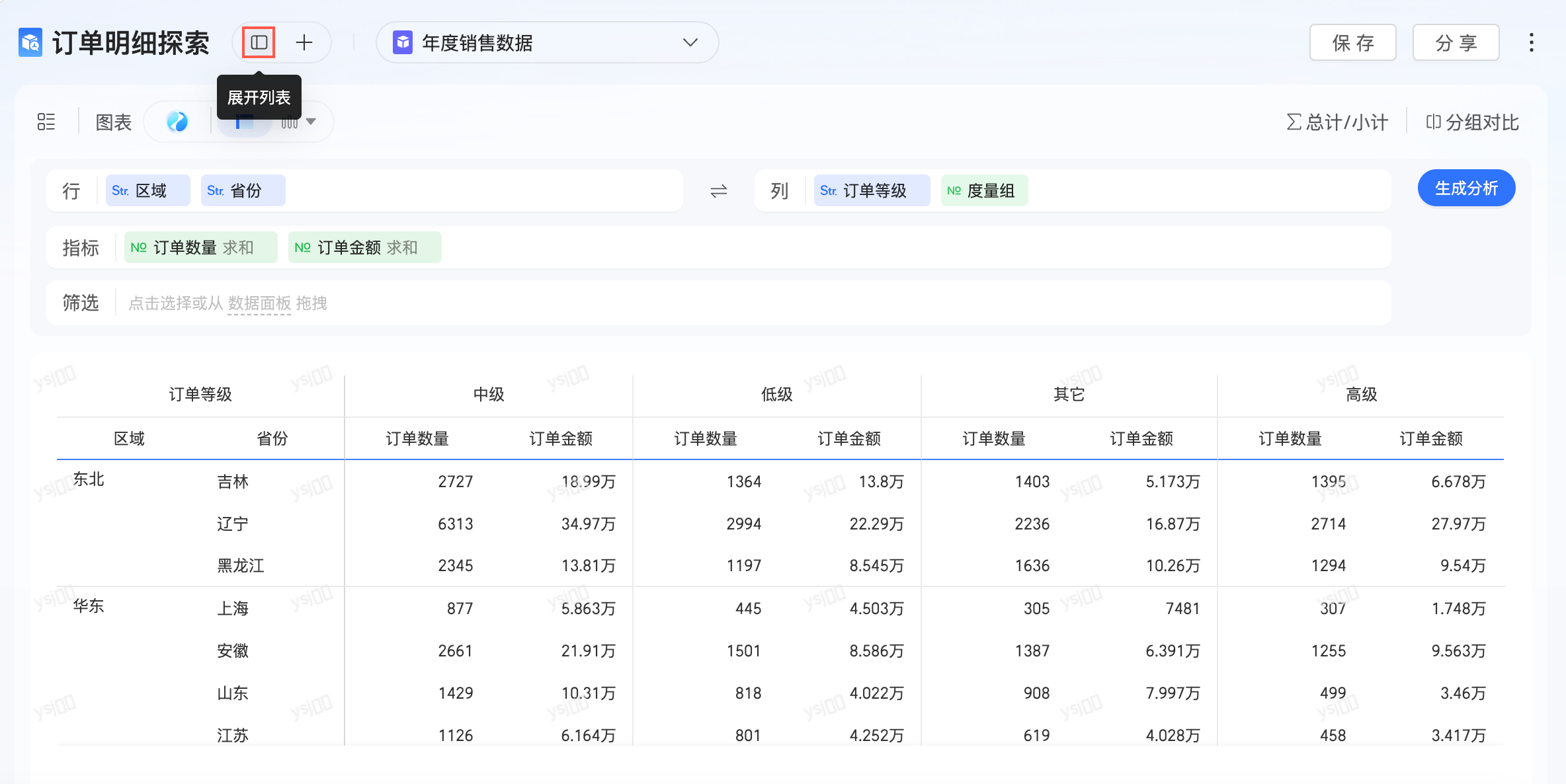
Task: Toggle 分组对比 group comparison
Action: pyautogui.click(x=1472, y=122)
